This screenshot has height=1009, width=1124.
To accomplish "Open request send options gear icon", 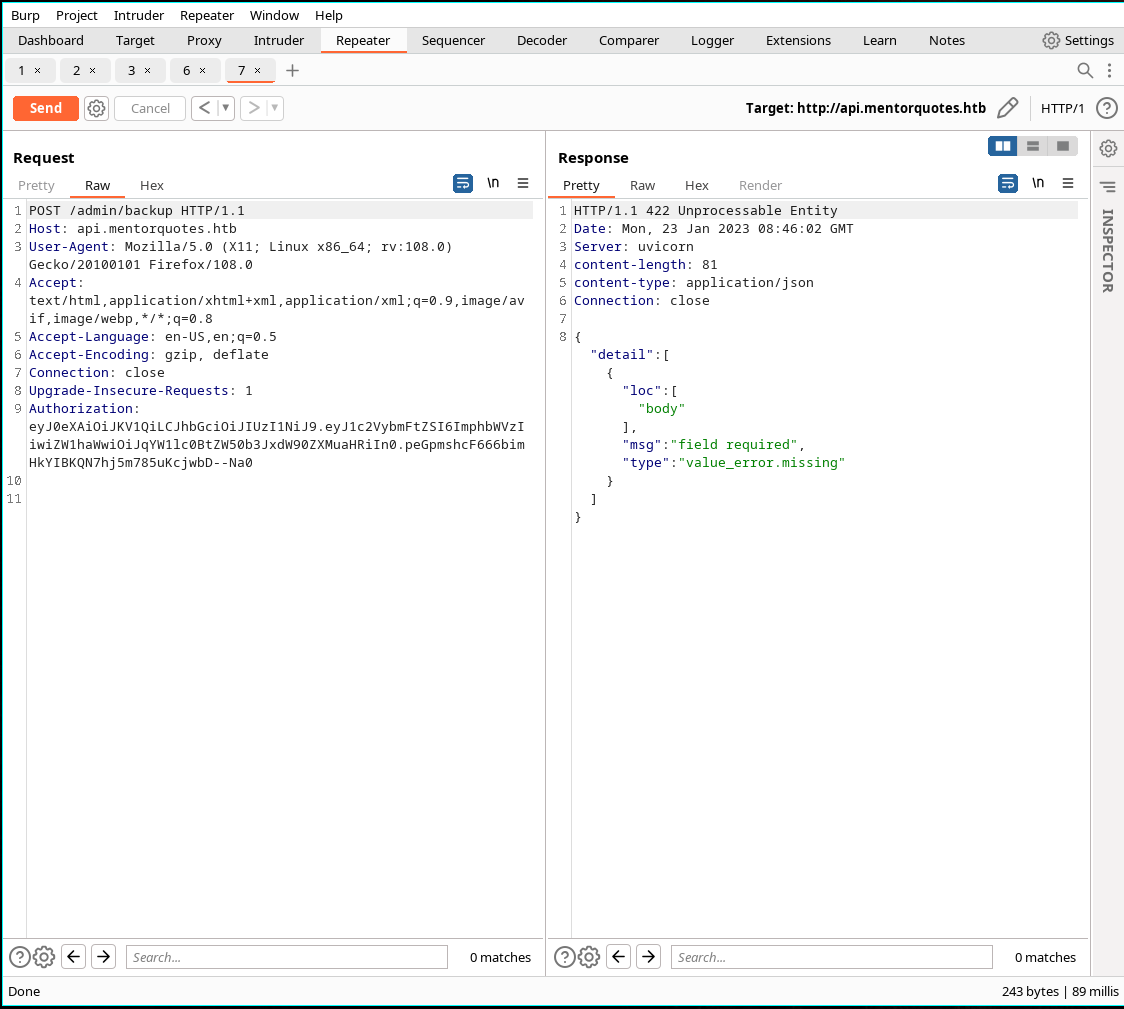I will tap(96, 108).
